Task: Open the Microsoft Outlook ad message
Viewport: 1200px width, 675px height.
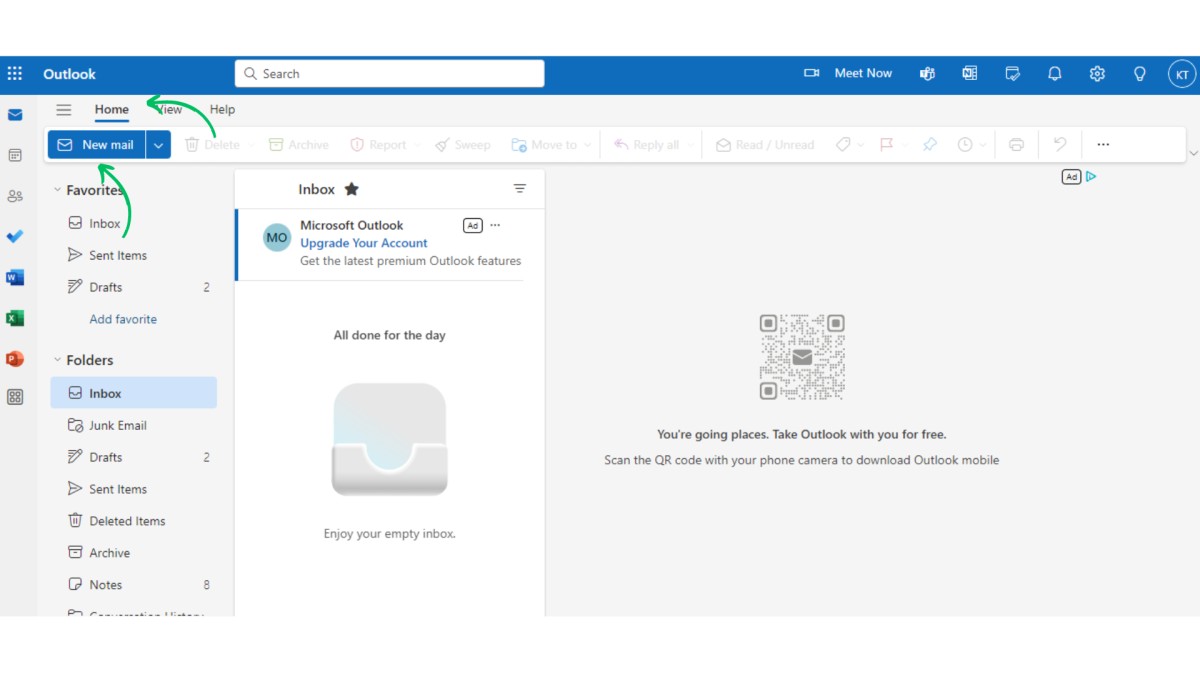Action: pyautogui.click(x=390, y=245)
